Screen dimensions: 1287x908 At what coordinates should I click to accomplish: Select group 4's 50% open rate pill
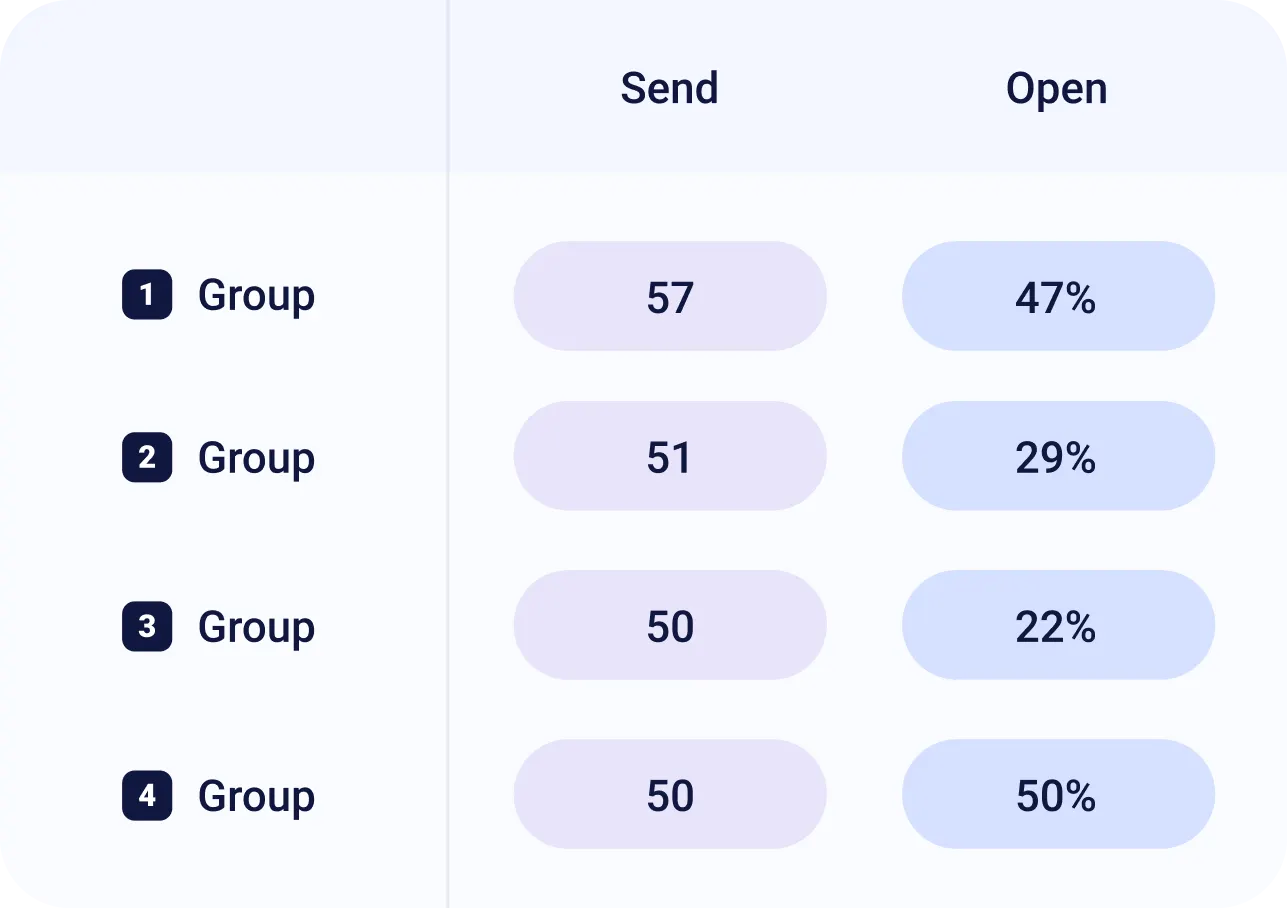pos(1058,795)
